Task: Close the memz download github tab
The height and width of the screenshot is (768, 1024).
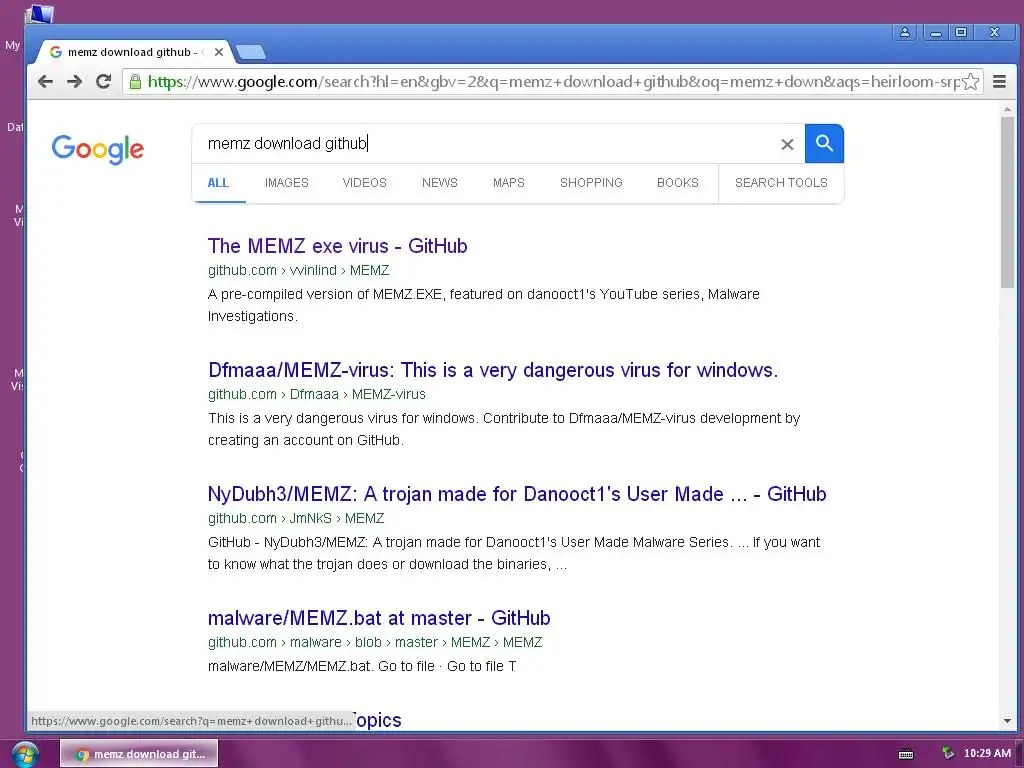Action: [x=219, y=52]
